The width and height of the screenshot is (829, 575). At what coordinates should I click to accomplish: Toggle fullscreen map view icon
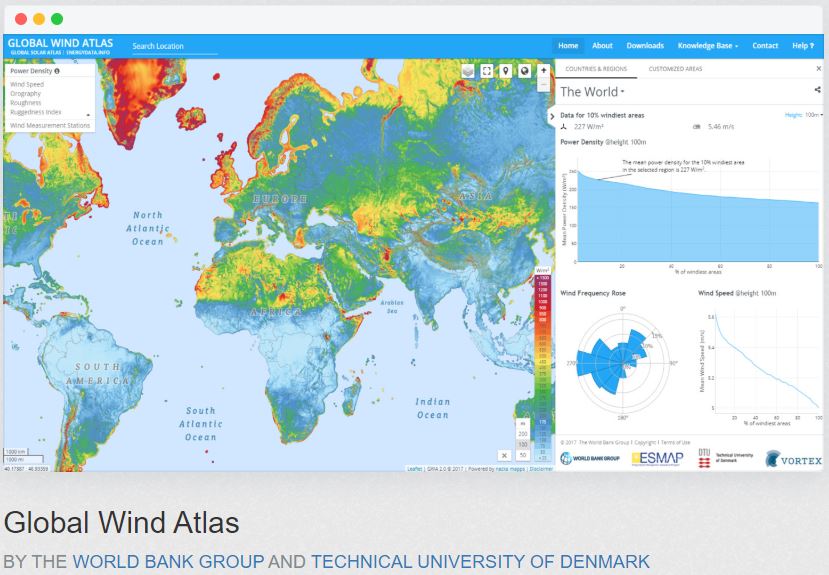(487, 71)
